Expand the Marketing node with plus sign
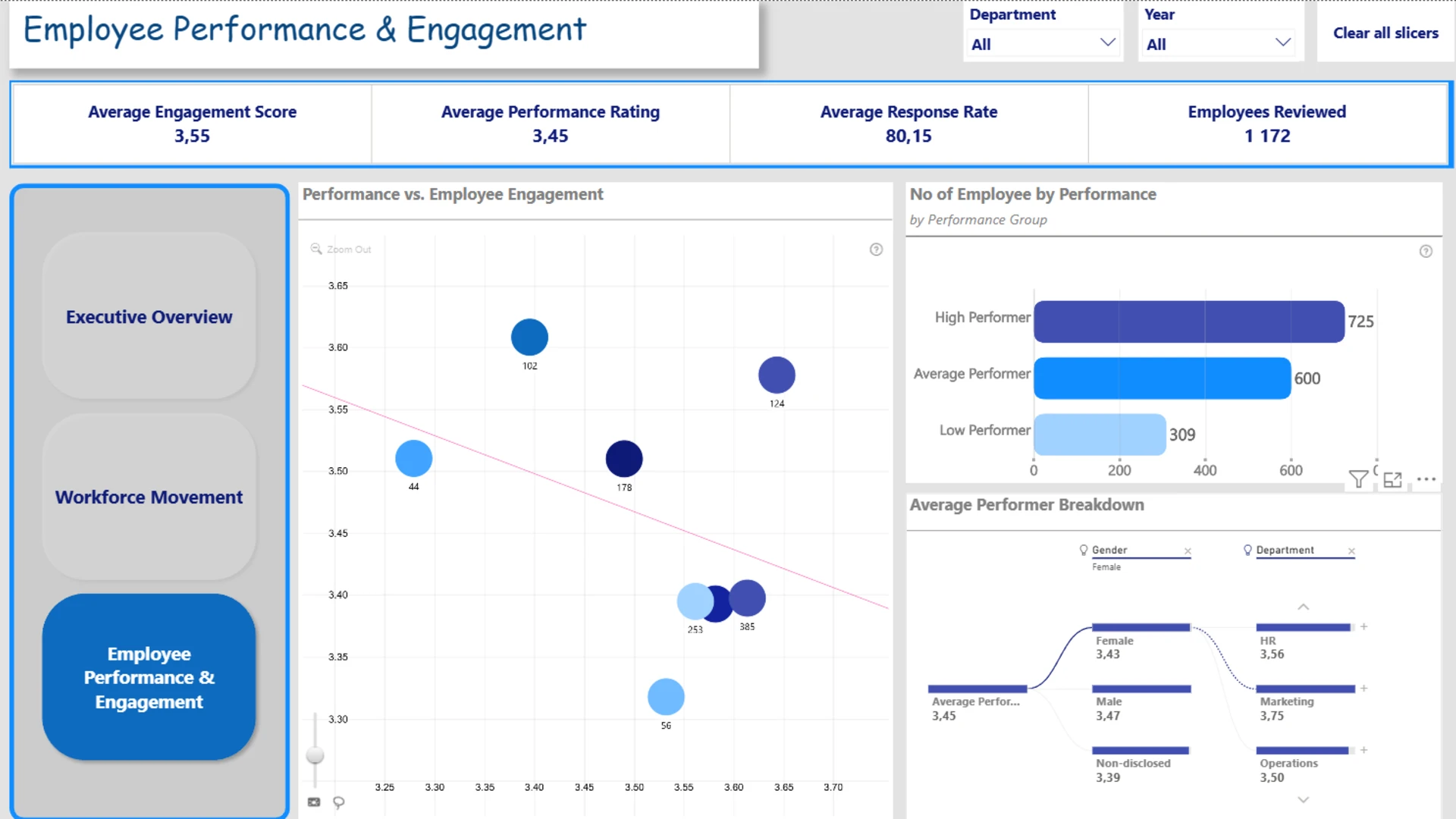1456x819 pixels. click(1363, 689)
